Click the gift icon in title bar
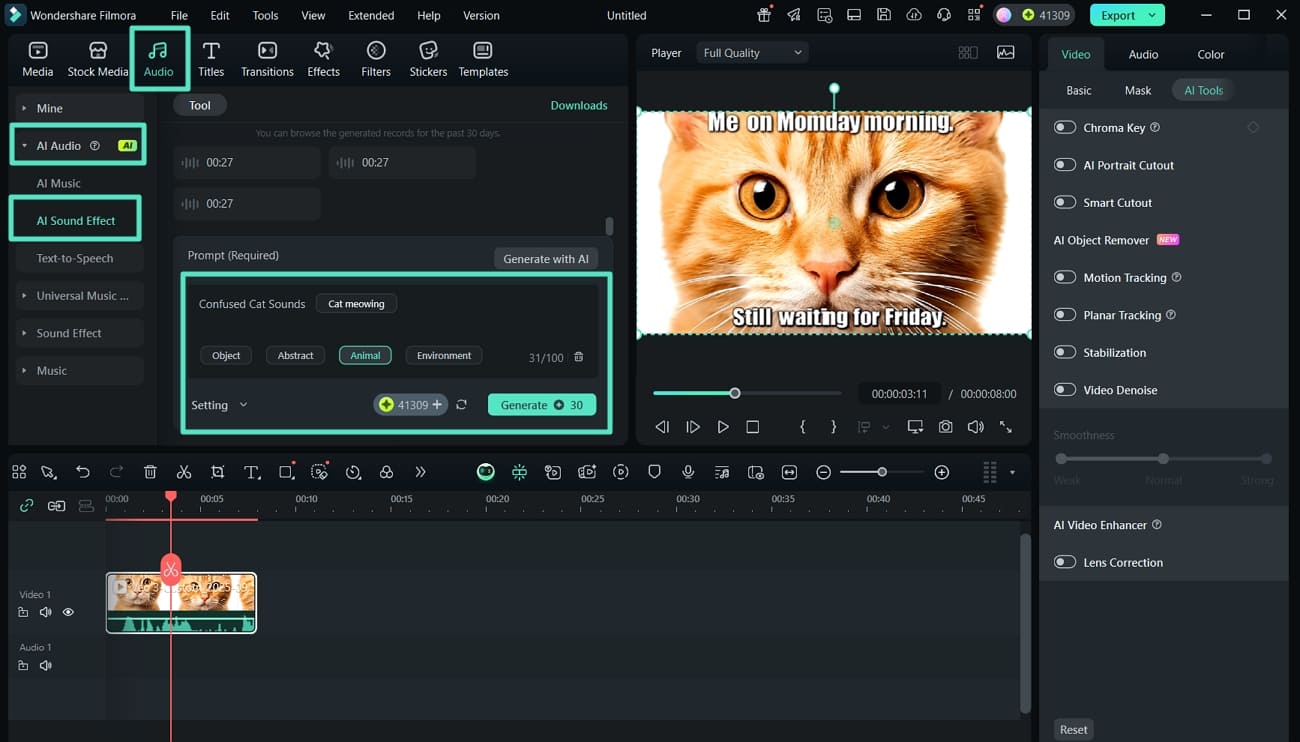1300x742 pixels. (764, 15)
